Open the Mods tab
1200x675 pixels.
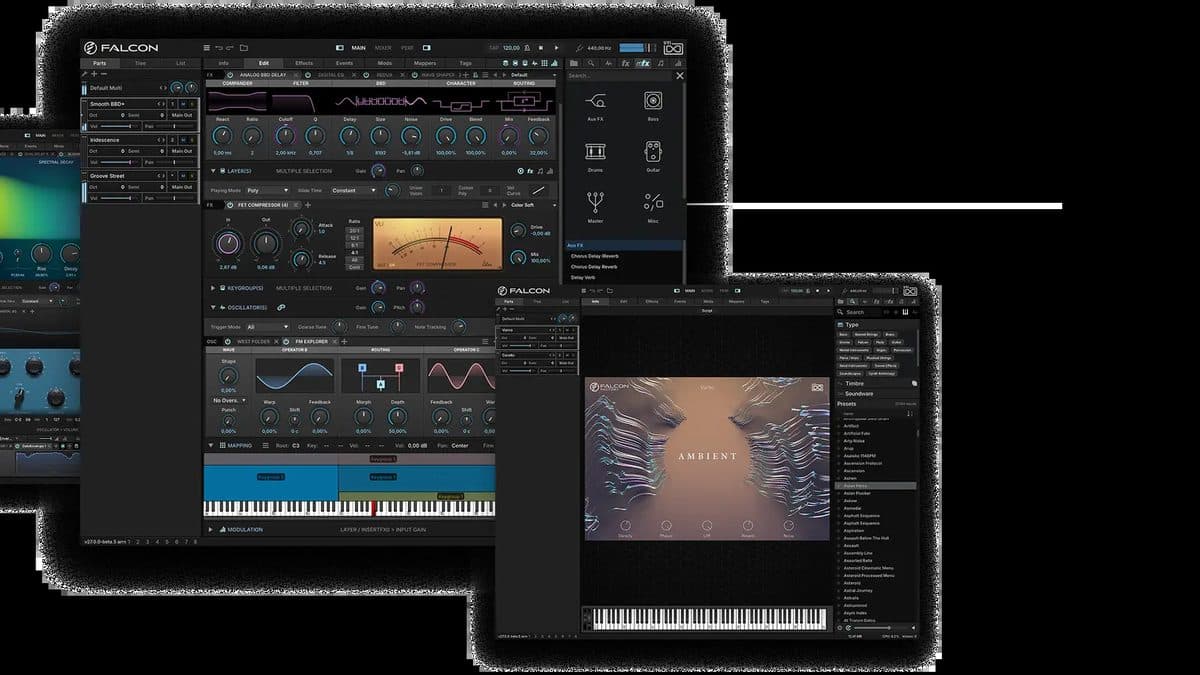[385, 63]
